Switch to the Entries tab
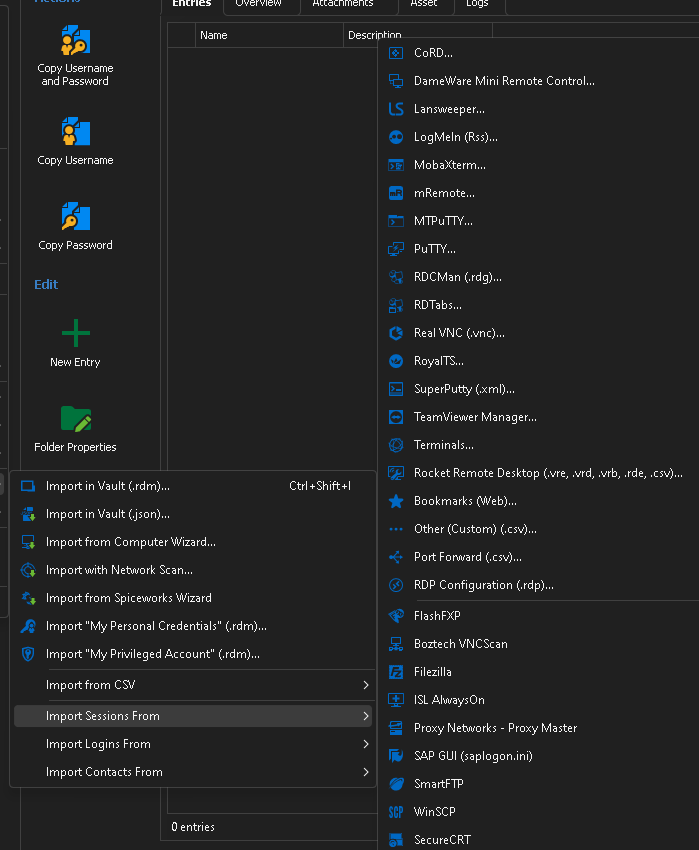Image resolution: width=699 pixels, height=850 pixels. [x=191, y=4]
